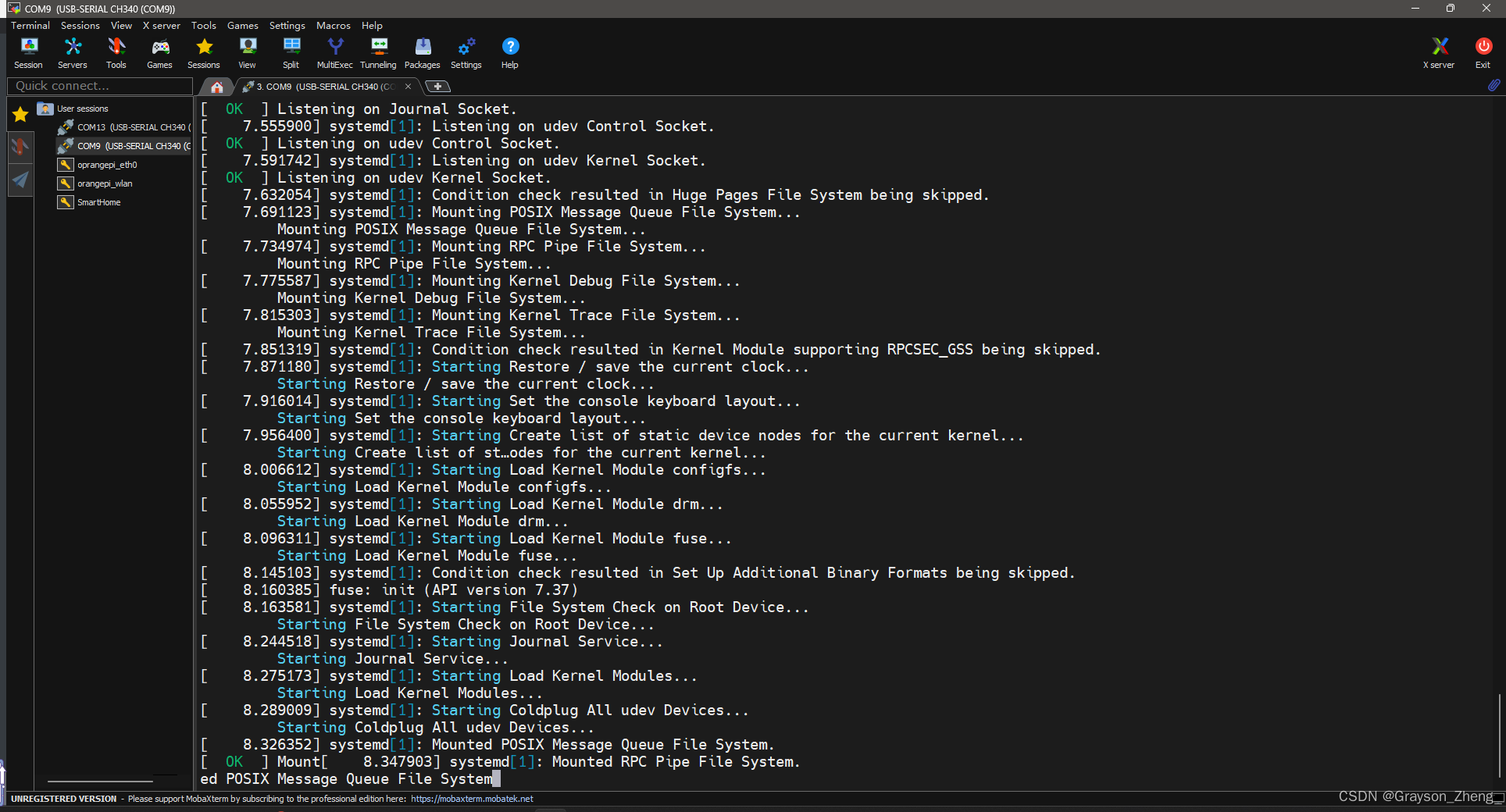1506x812 pixels.
Task: Add a new tab with plus button
Action: click(x=437, y=86)
